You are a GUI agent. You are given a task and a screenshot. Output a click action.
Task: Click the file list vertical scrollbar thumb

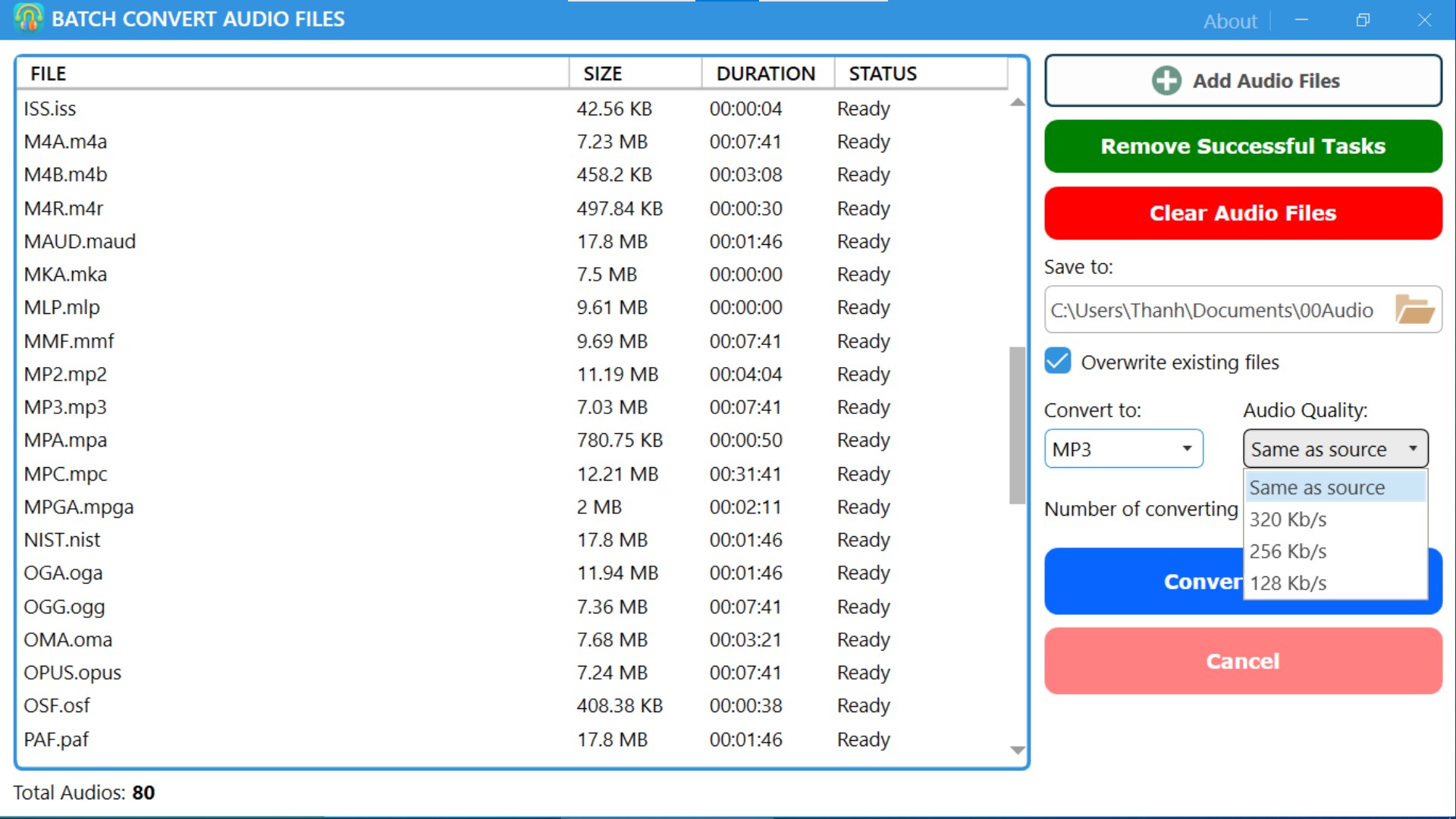tap(1018, 425)
